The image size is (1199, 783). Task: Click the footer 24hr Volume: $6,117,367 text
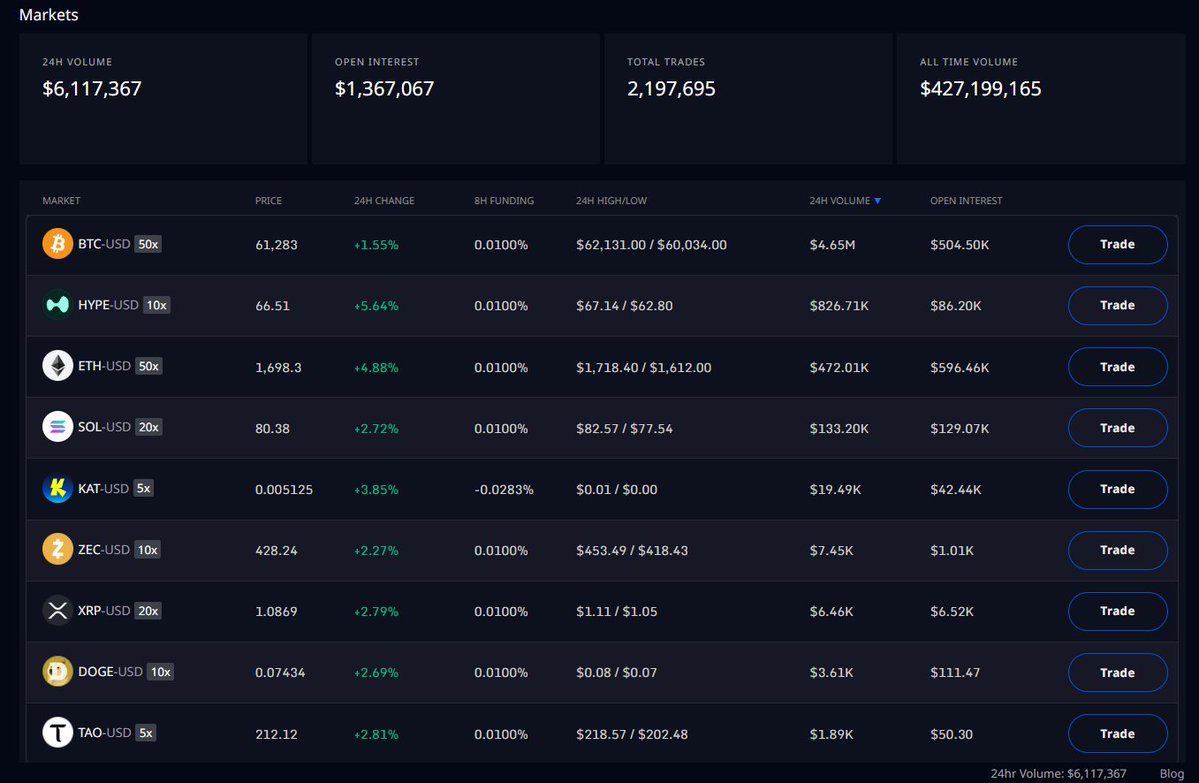point(1058,774)
